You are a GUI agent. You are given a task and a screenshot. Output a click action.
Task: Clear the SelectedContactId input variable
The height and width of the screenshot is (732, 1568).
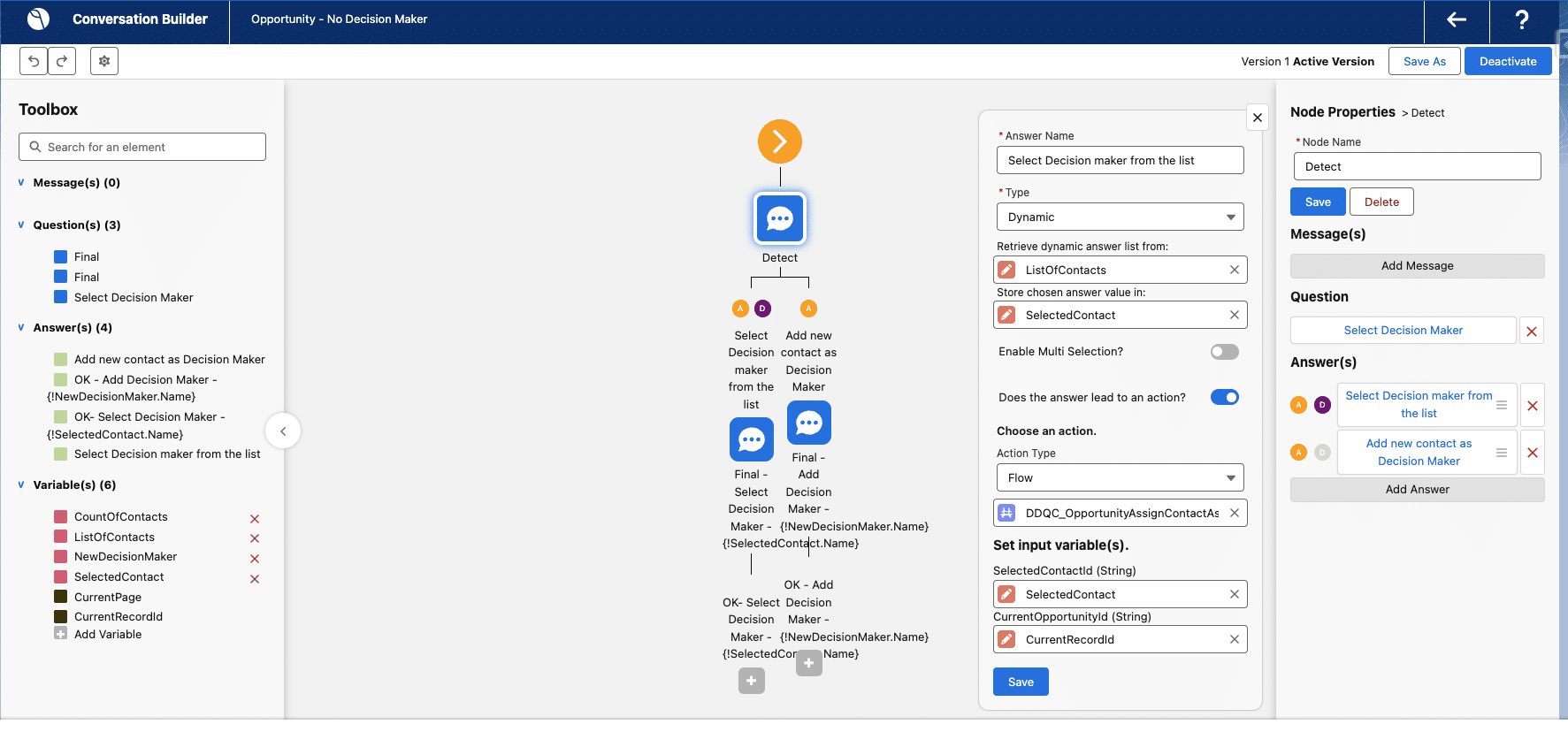(x=1235, y=594)
